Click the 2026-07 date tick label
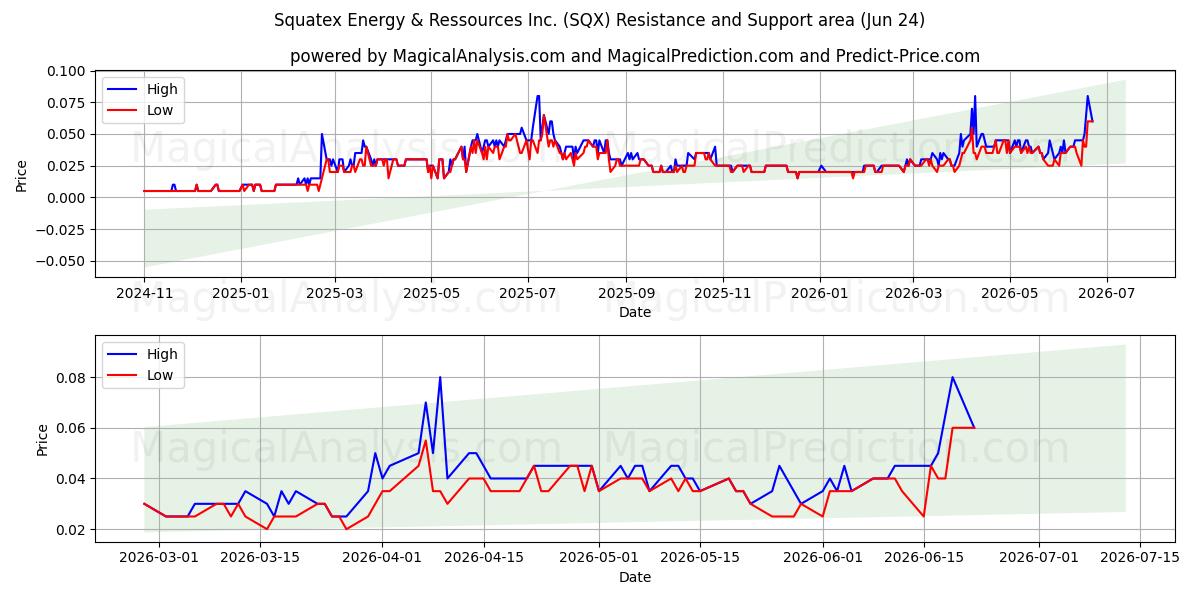Screen dimensions: 1200x600 click(x=1105, y=294)
